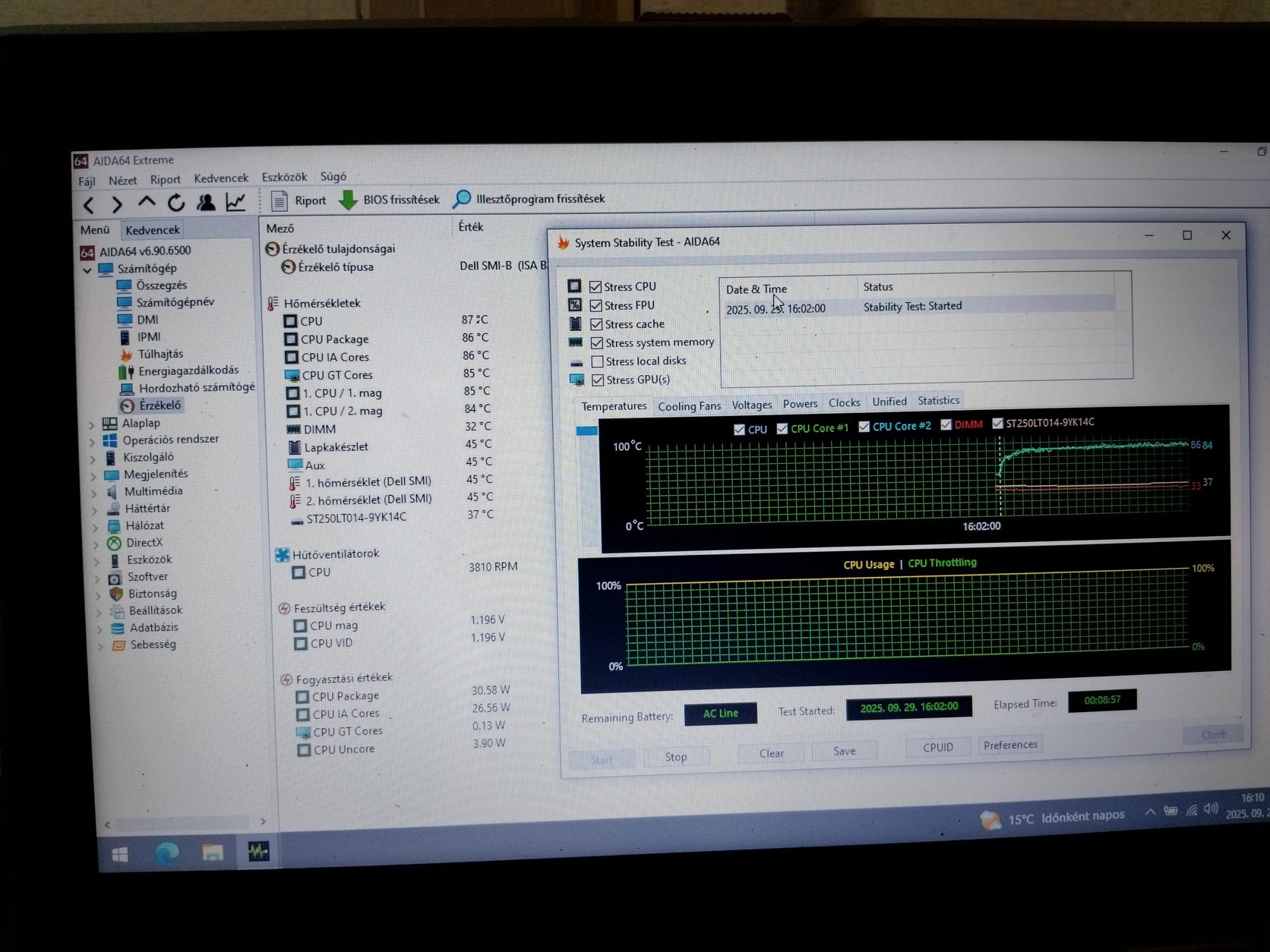Screen dimensions: 1270x952
Task: Click the Refresh toolbar icon
Action: click(176, 203)
